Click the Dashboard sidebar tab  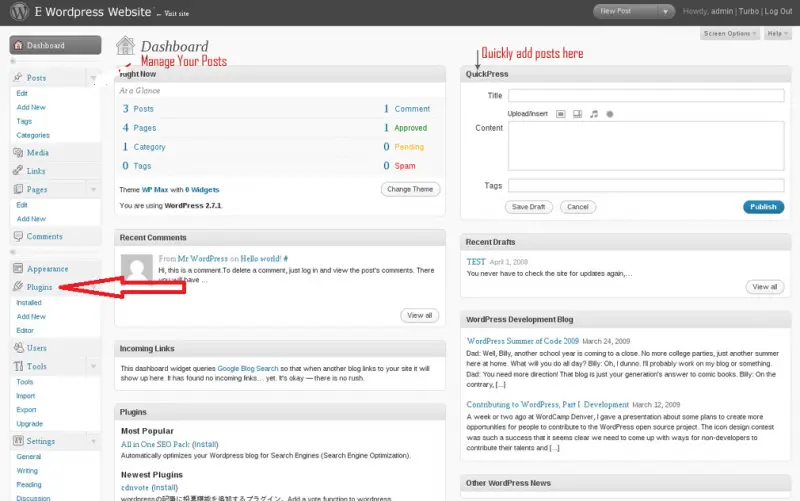[55, 45]
